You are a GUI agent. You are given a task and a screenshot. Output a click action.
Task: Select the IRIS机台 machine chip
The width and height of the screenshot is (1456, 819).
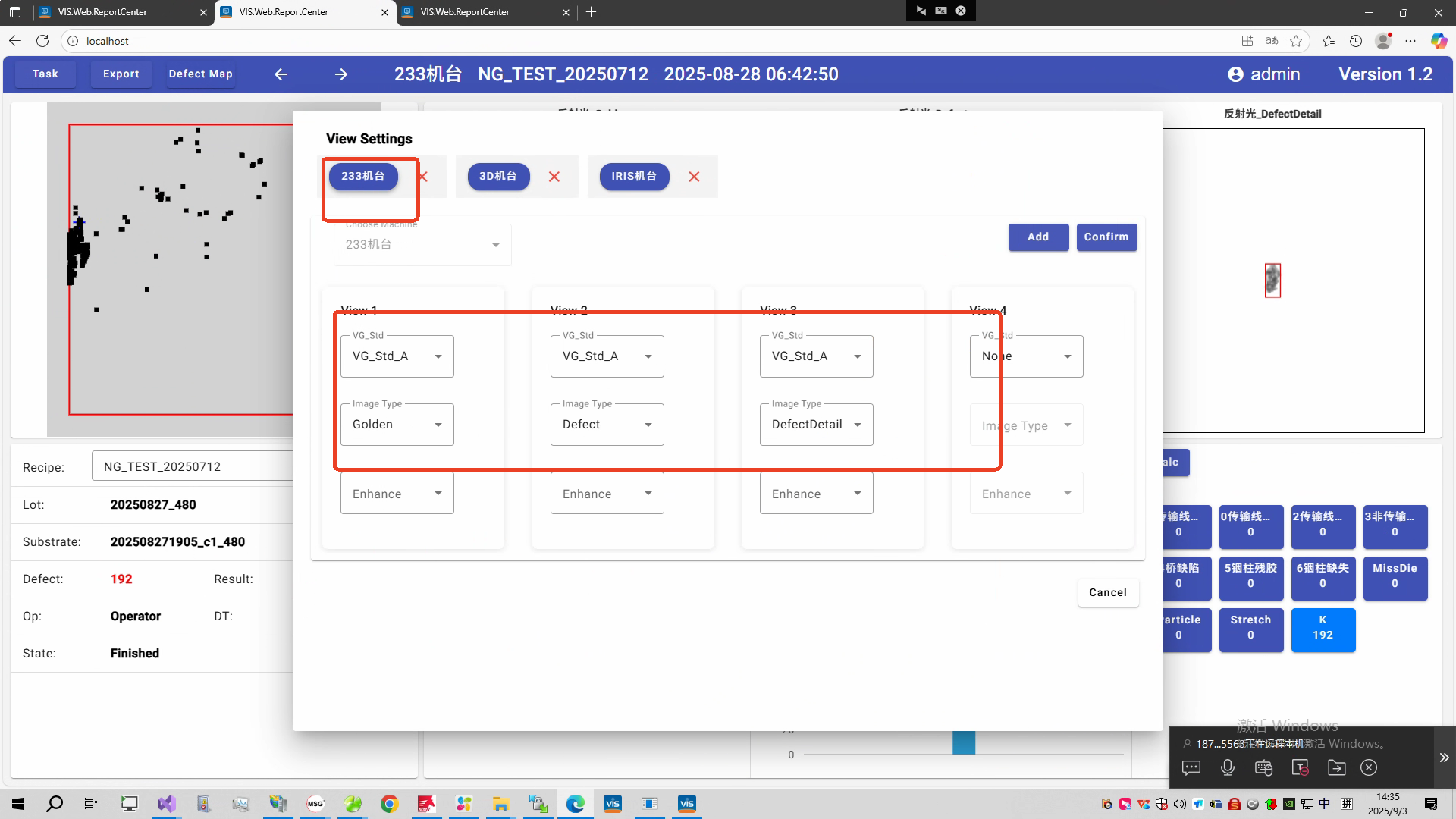(x=634, y=177)
